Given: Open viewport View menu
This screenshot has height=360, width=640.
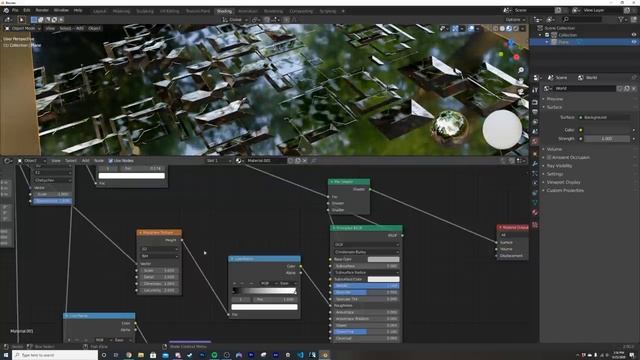Looking at the screenshot, I should coord(50,29).
